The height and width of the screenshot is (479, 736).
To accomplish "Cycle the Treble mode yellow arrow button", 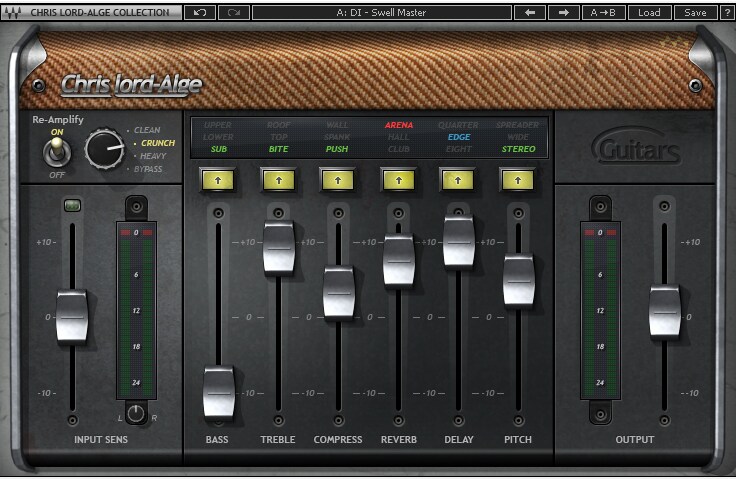I will [279, 180].
